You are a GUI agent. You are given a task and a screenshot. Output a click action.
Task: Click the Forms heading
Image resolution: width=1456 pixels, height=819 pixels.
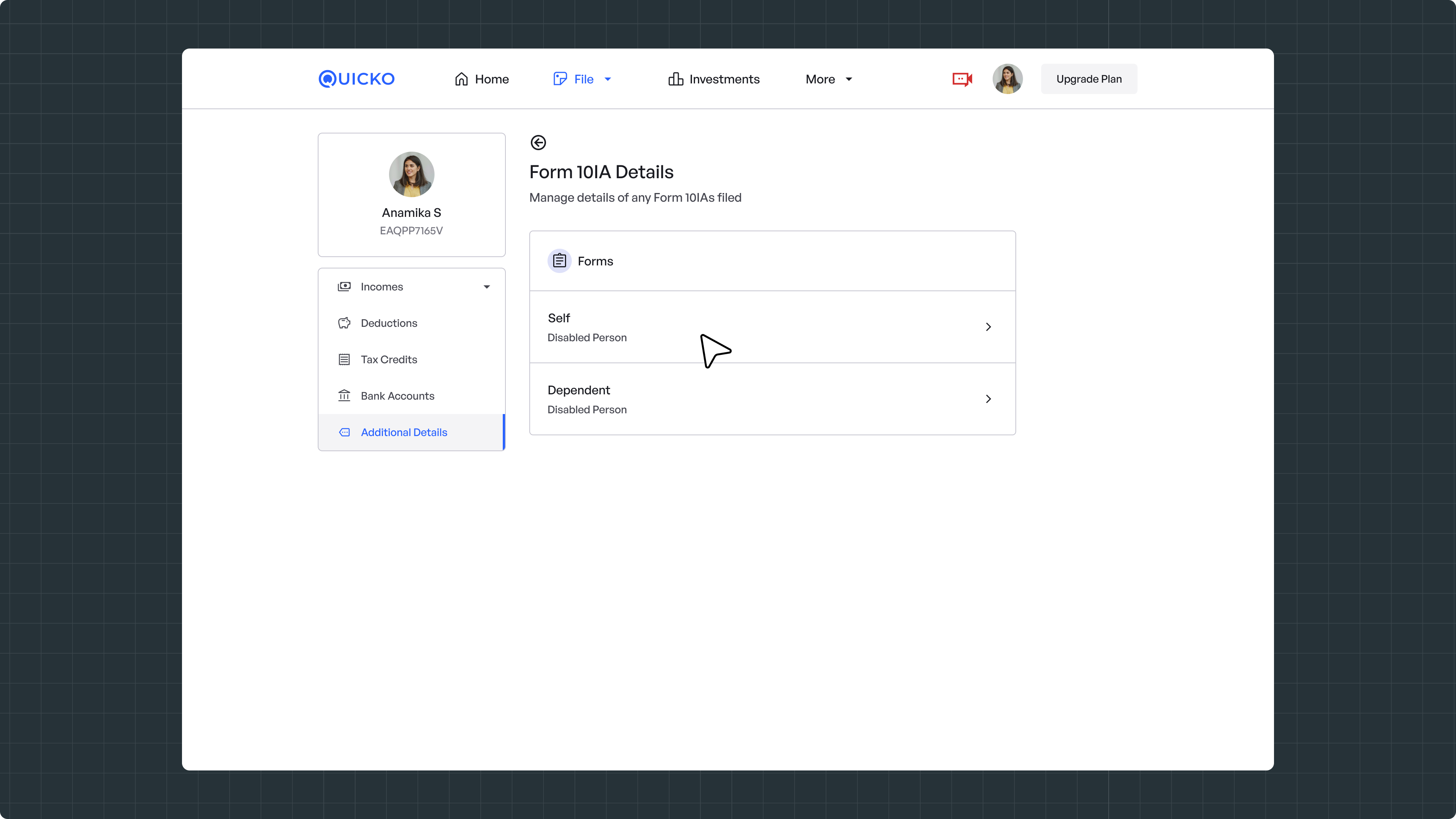coord(595,261)
